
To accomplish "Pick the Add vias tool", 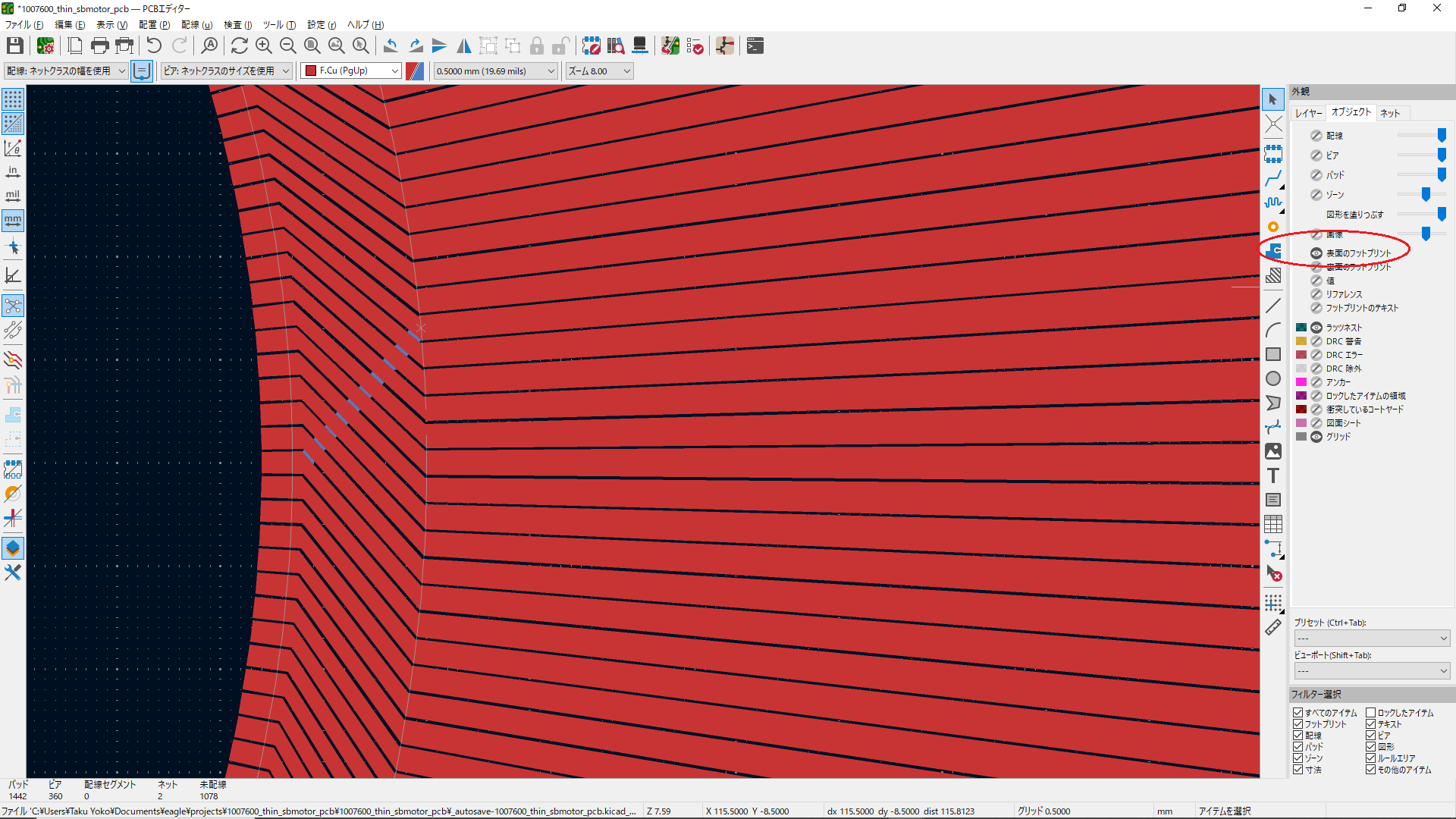I will pos(1273,227).
